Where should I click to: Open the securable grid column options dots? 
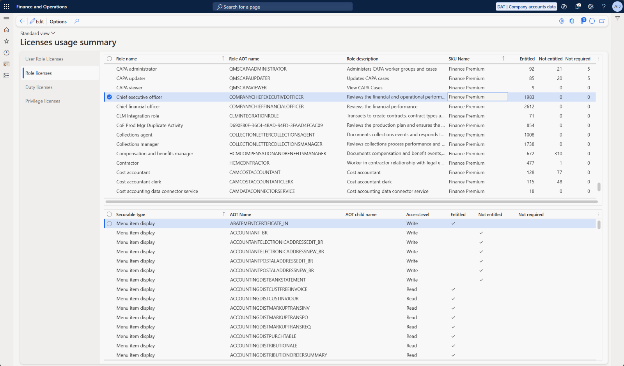[x=599, y=214]
